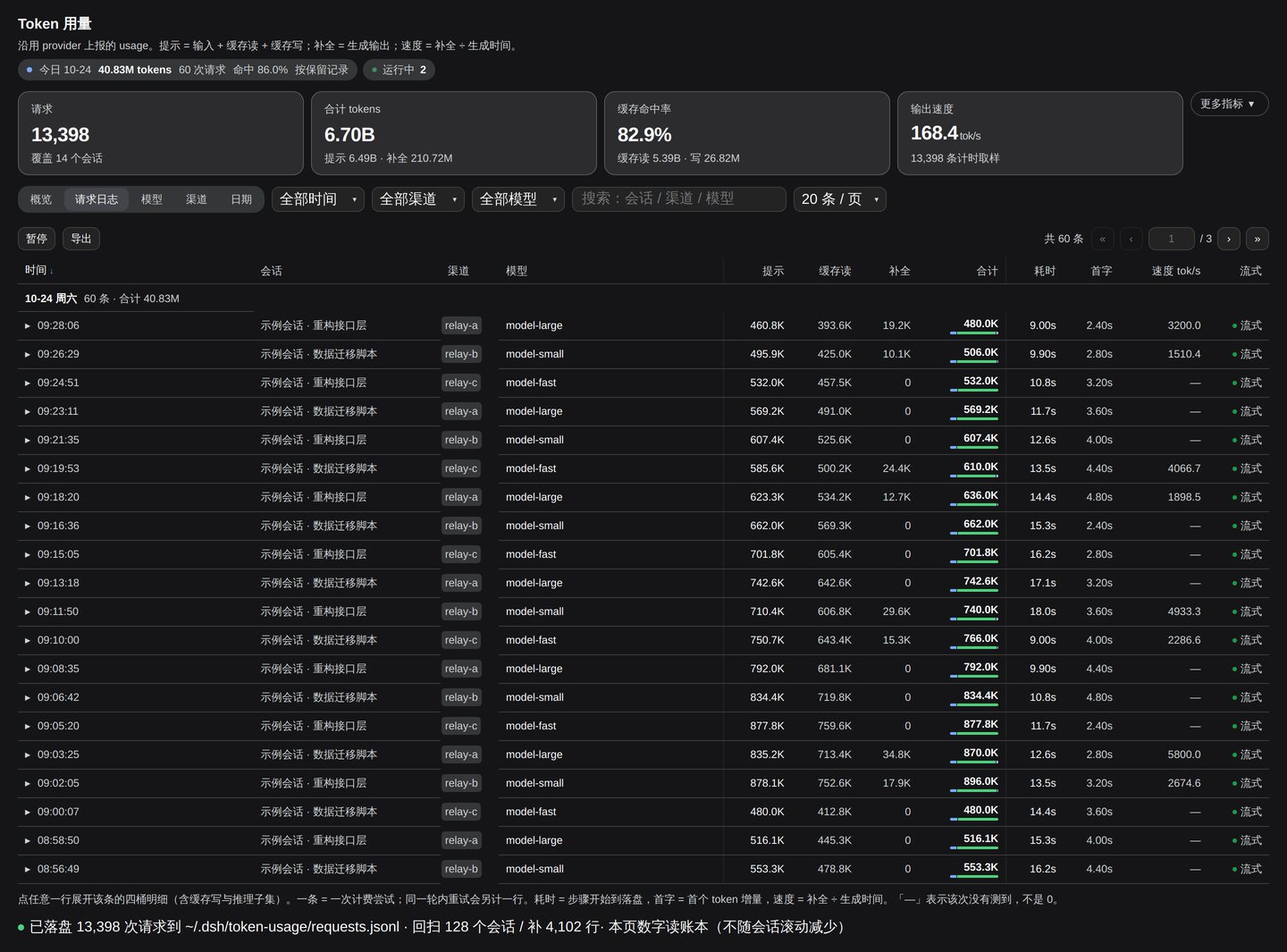This screenshot has width=1287, height=952.
Task: Click the 今日 10-24 summary pill
Action: point(188,70)
